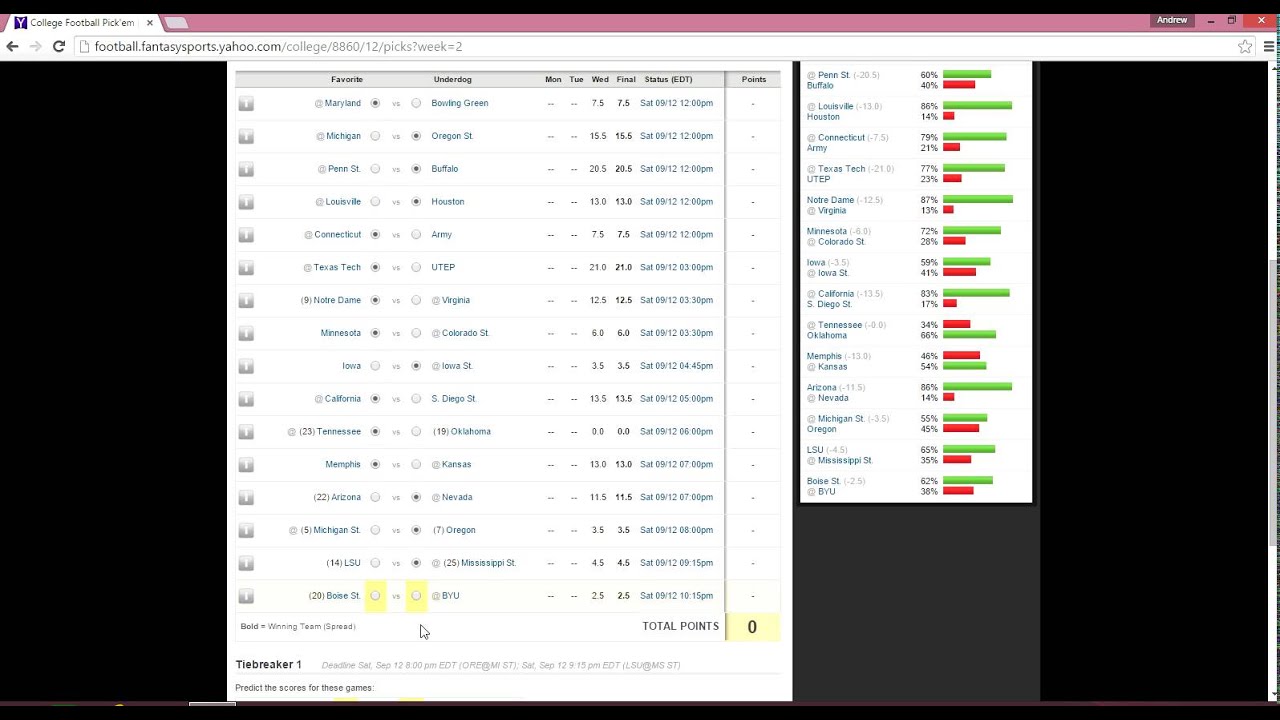The image size is (1280, 720).
Task: Click the browser address bar
Action: coord(660,46)
